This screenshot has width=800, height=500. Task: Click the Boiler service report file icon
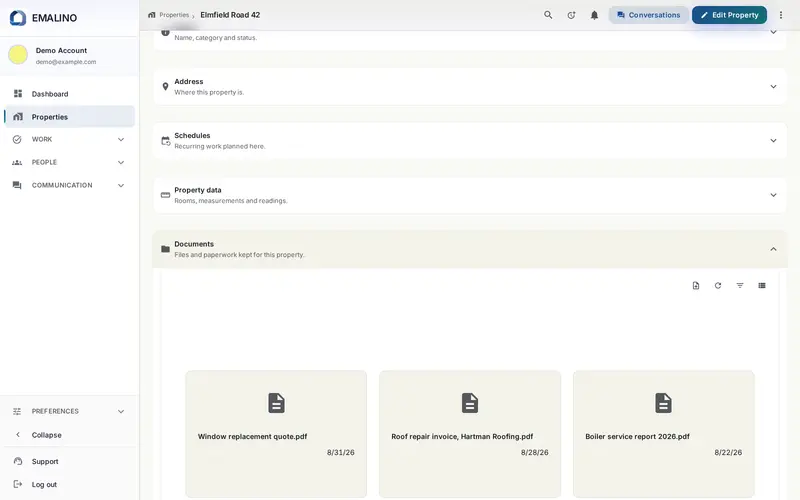click(663, 403)
